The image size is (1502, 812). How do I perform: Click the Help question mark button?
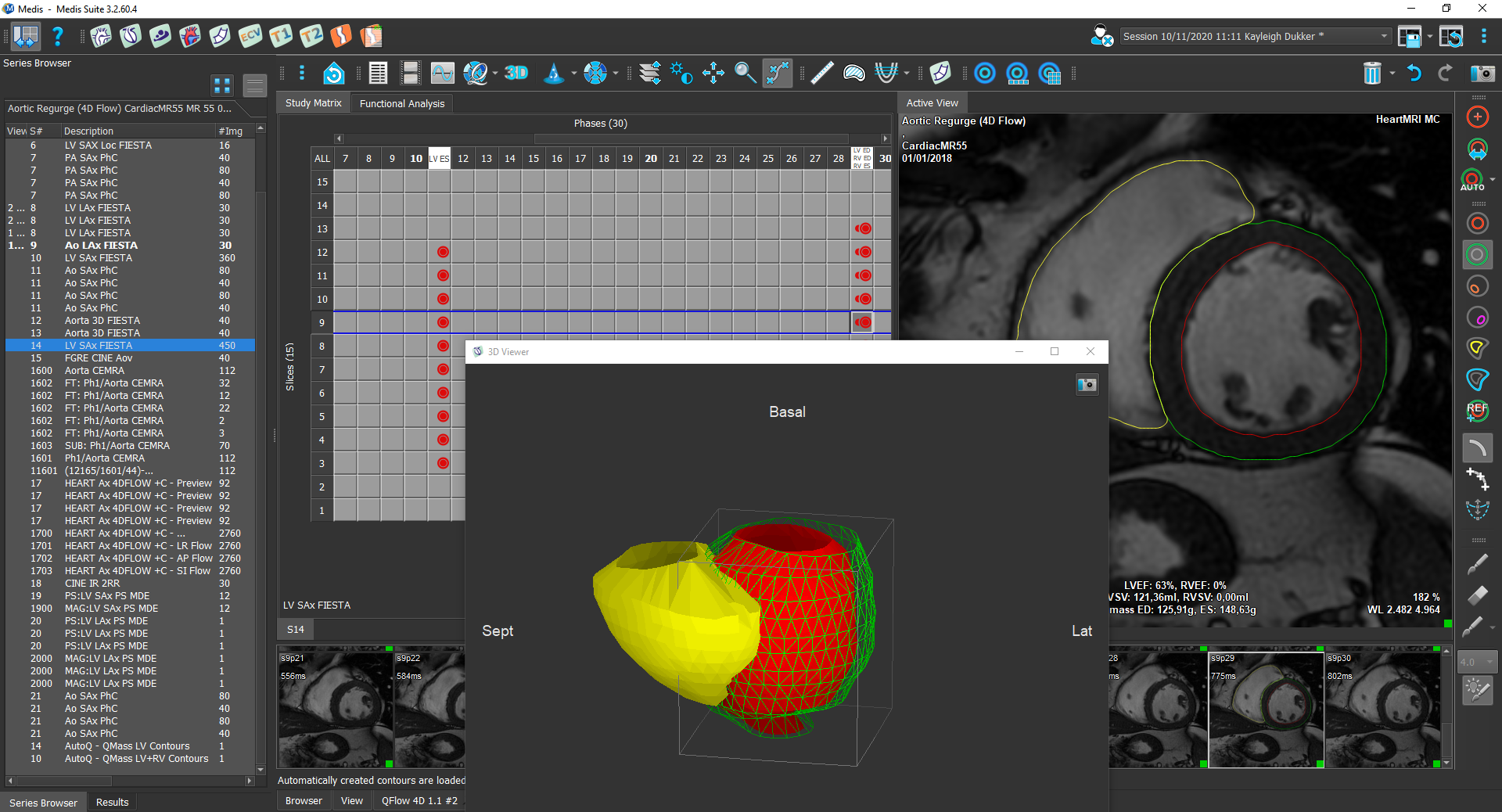57,36
